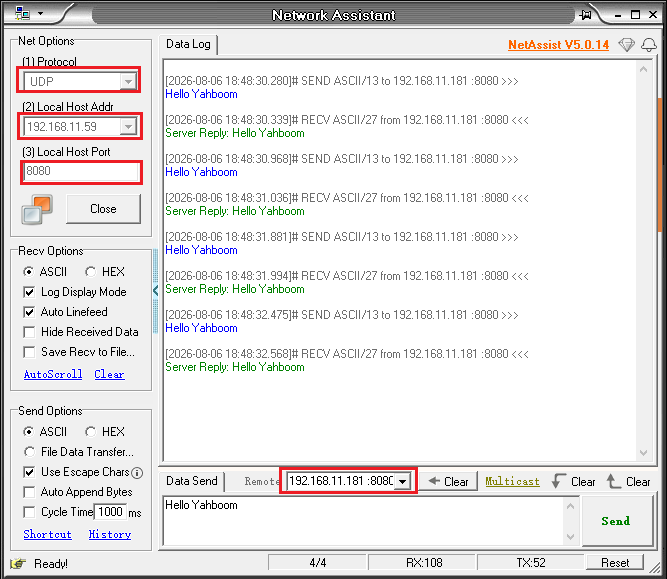
Task: Click the Clear link in Recv Options
Action: pyautogui.click(x=109, y=374)
